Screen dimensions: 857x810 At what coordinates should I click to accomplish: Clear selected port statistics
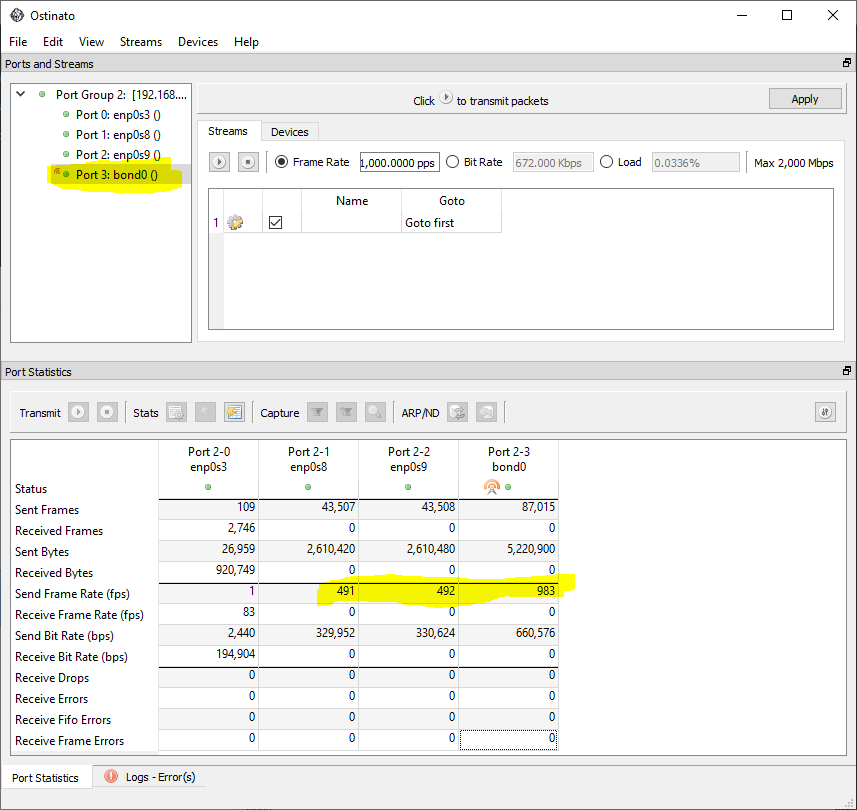(x=176, y=412)
